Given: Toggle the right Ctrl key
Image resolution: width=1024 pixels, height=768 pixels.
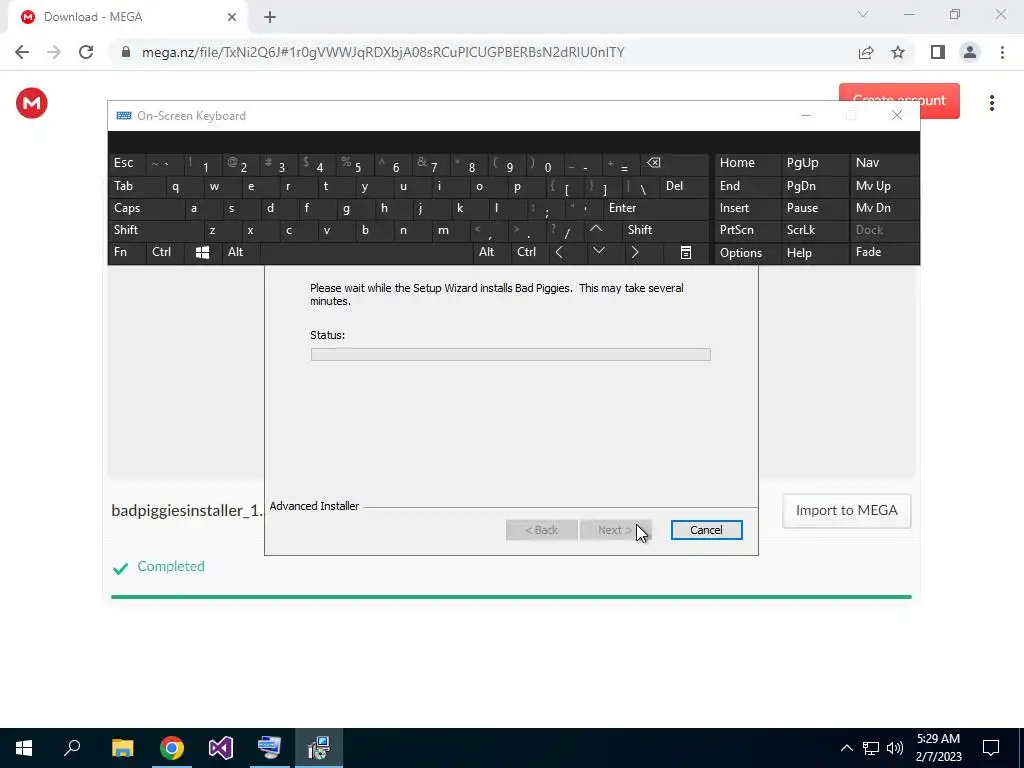Looking at the screenshot, I should click(529, 252).
